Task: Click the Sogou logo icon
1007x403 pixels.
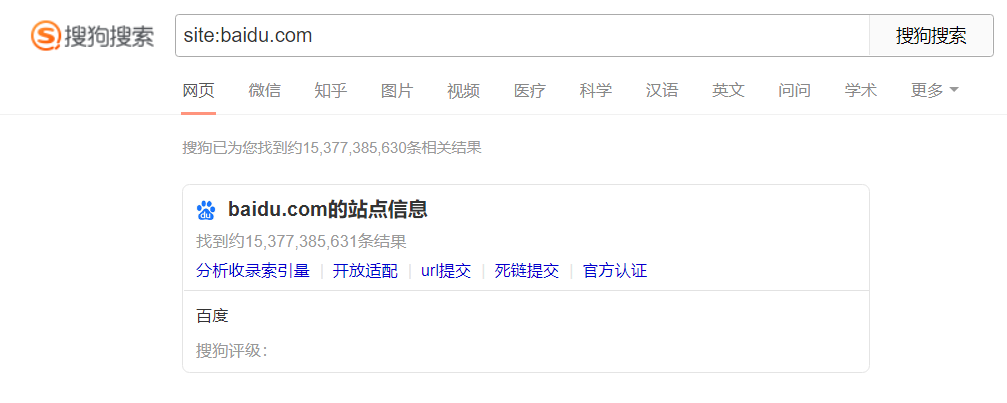Action: tap(46, 35)
